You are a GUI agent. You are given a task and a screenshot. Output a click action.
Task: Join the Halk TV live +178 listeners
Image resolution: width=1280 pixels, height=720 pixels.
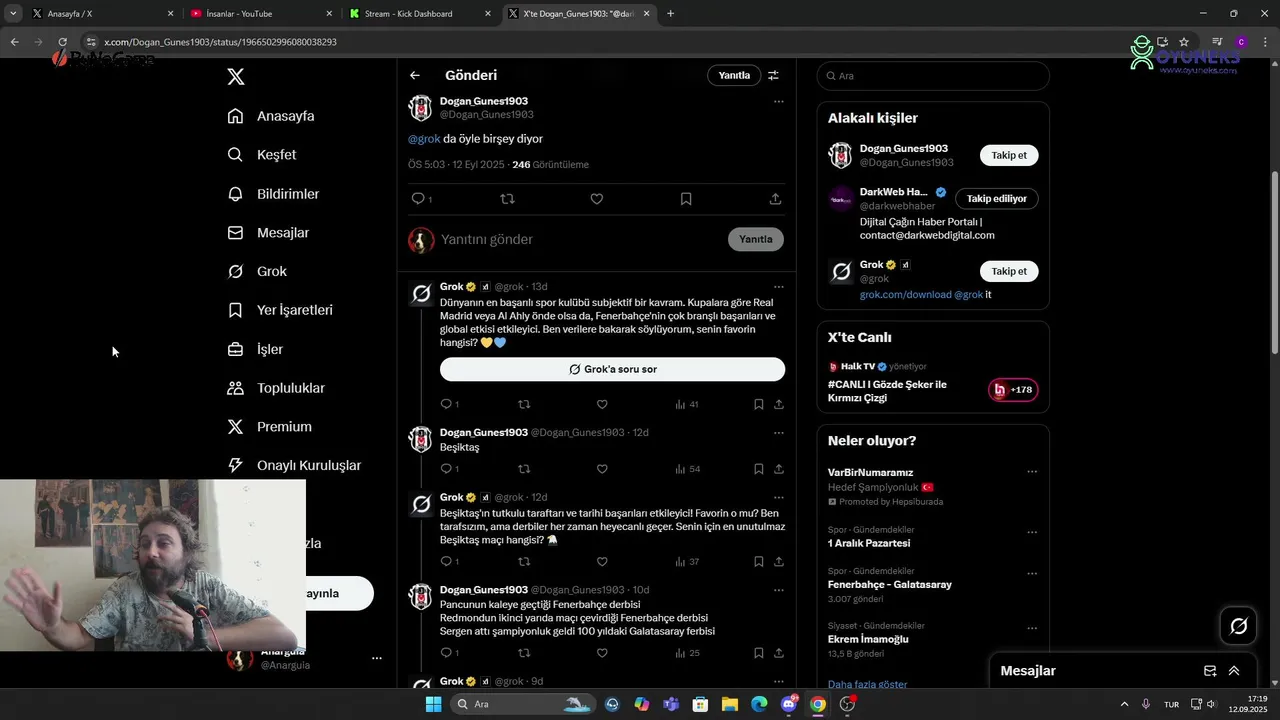[x=1013, y=390]
